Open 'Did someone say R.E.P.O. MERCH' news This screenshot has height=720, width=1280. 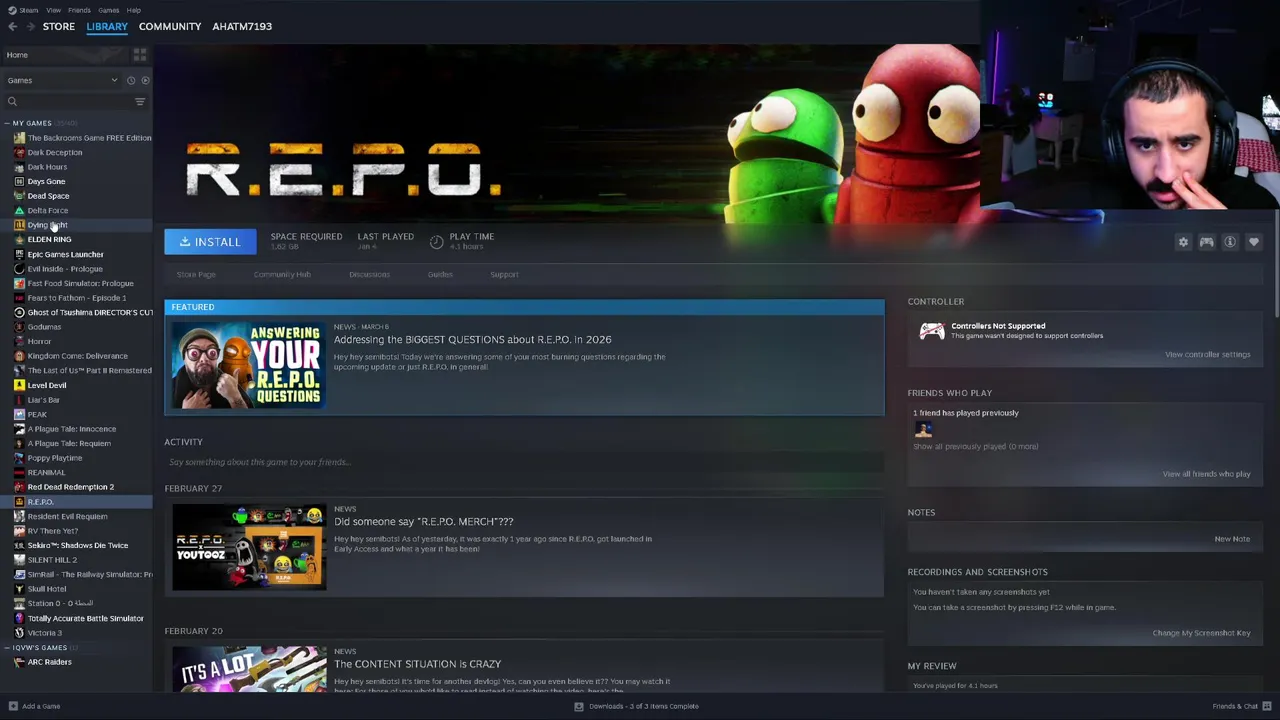(424, 521)
